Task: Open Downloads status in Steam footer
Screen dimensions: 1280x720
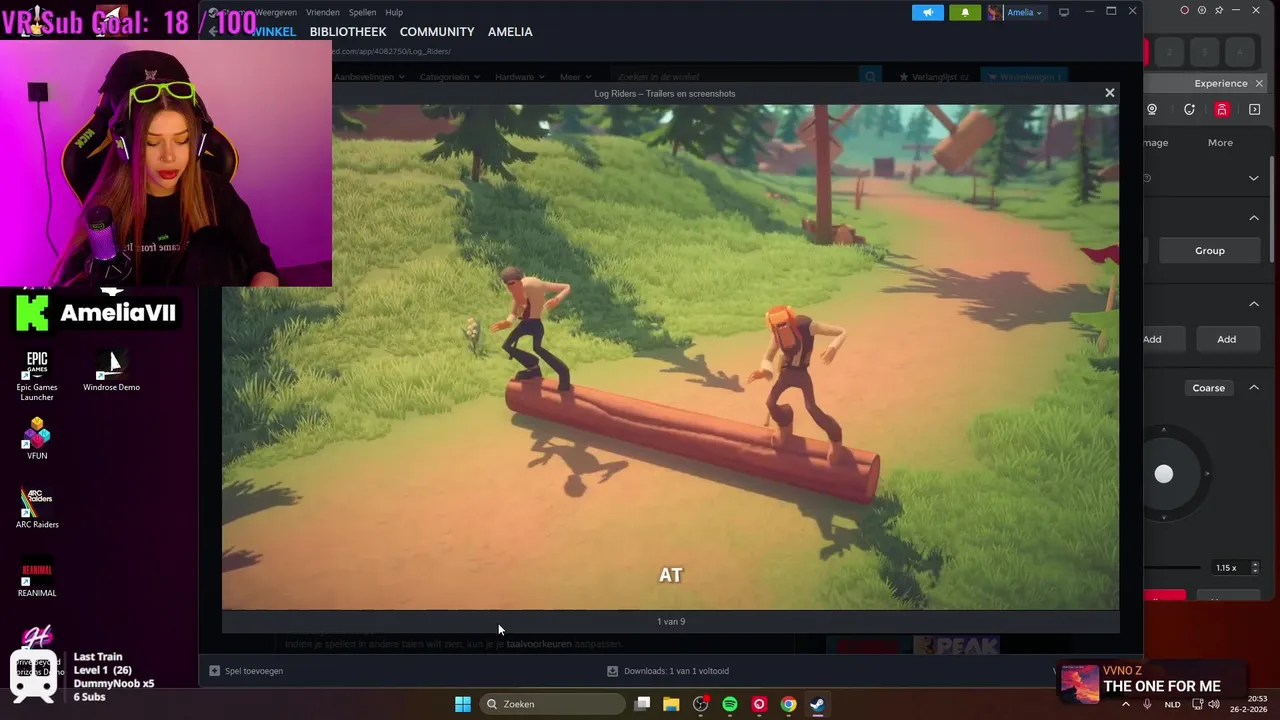Action: (x=668, y=671)
